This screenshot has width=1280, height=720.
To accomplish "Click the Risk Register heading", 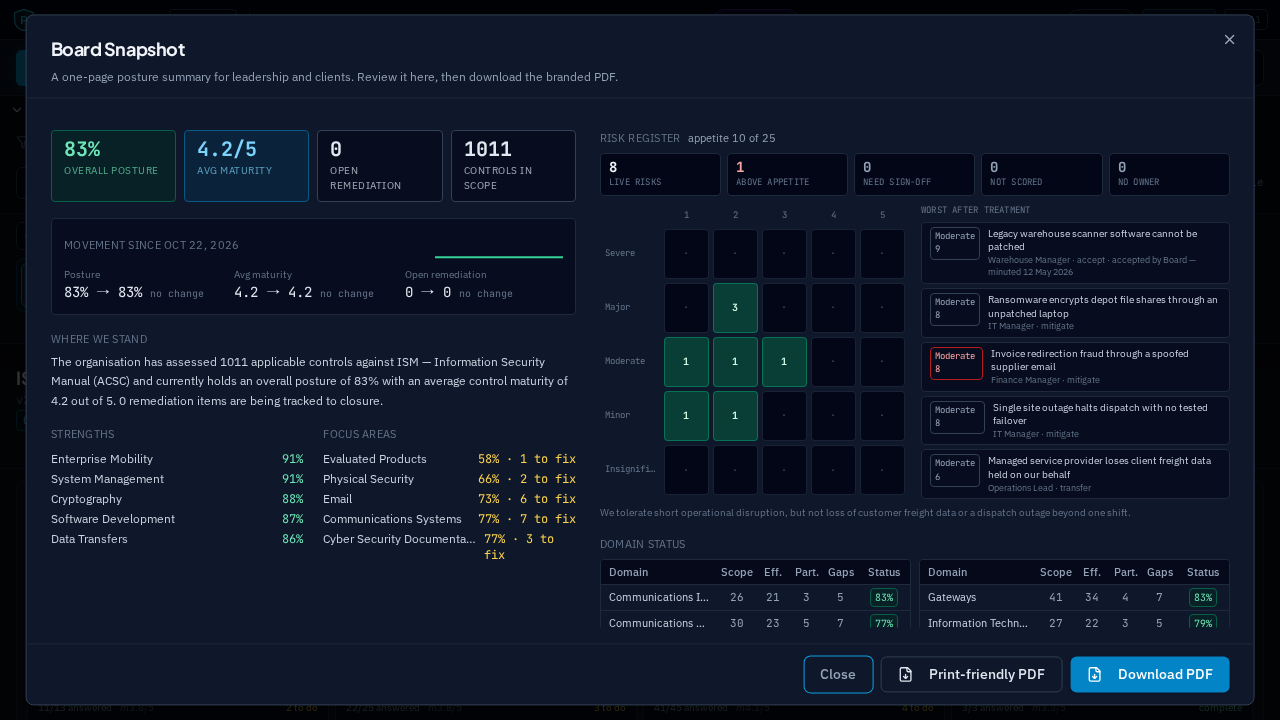I will [x=640, y=138].
